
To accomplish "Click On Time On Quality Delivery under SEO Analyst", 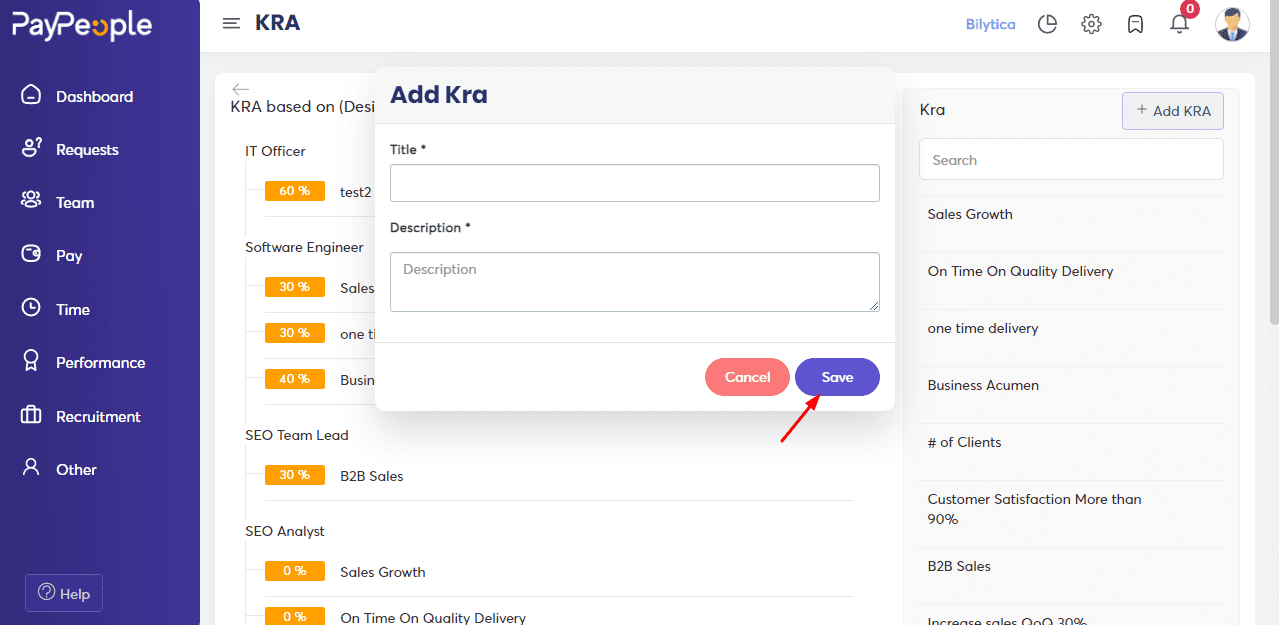I will (x=433, y=617).
